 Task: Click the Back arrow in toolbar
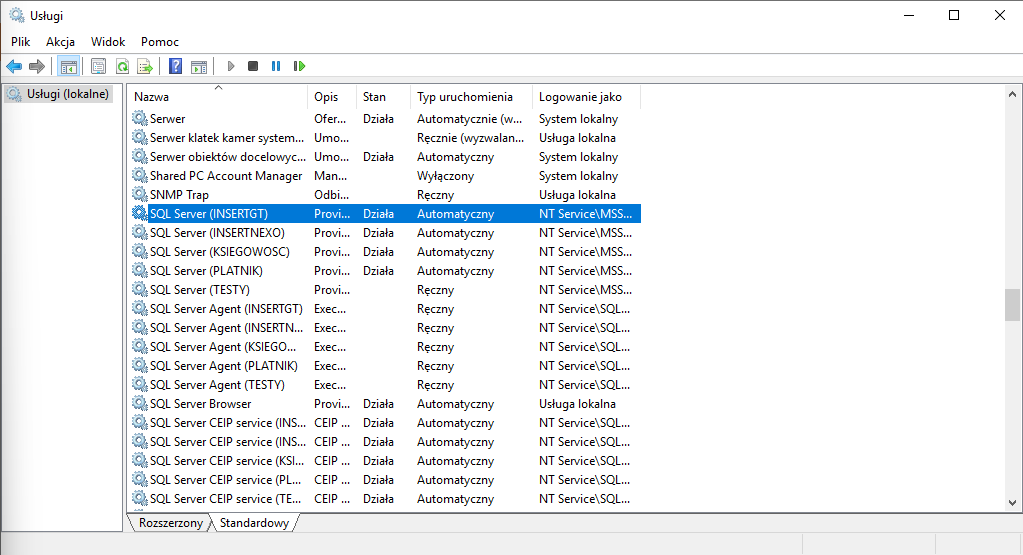click(x=14, y=66)
